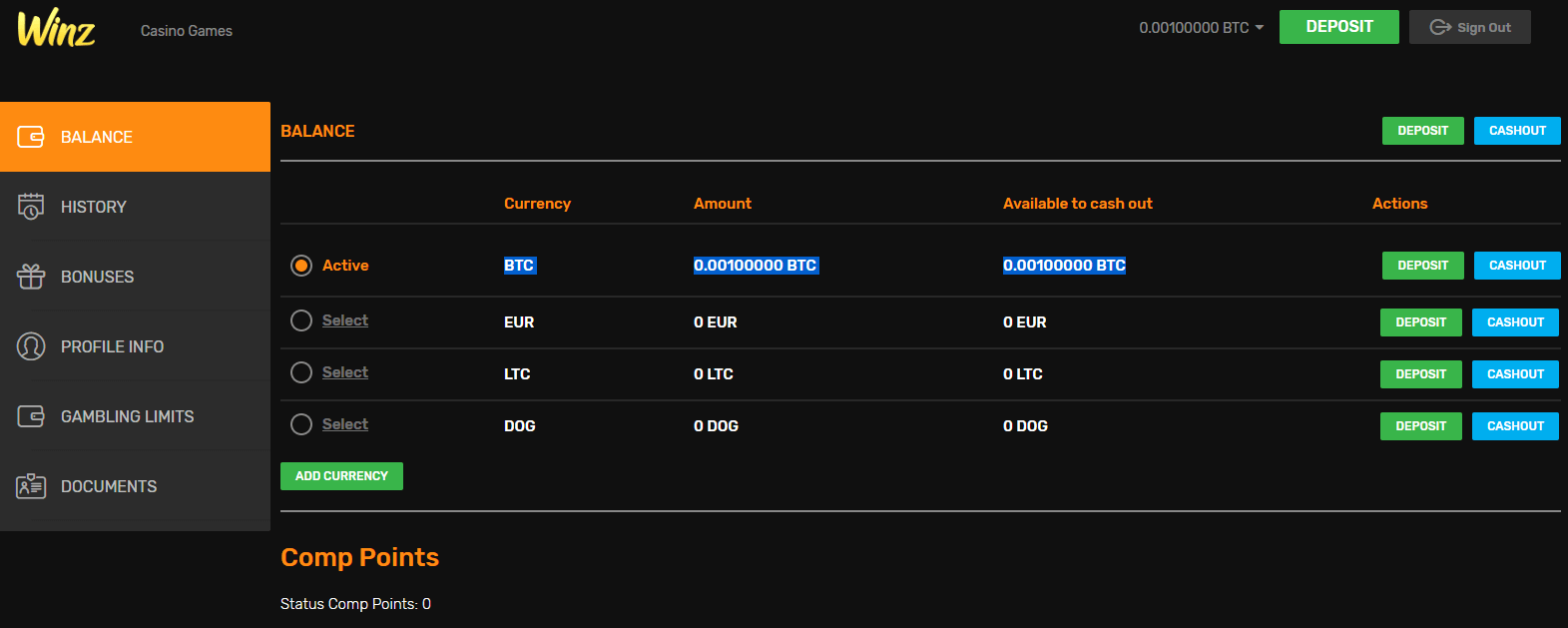Click the Select link for LTC
The image size is (1568, 628).
click(345, 372)
